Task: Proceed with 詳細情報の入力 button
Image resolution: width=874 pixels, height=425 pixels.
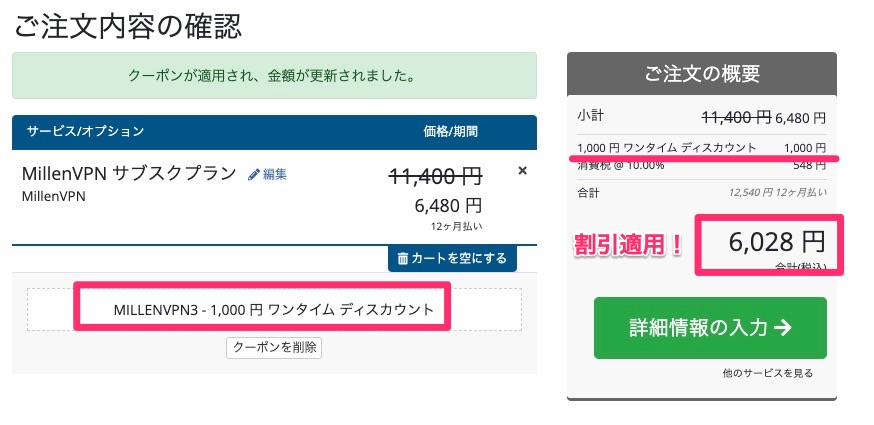Action: coord(710,327)
